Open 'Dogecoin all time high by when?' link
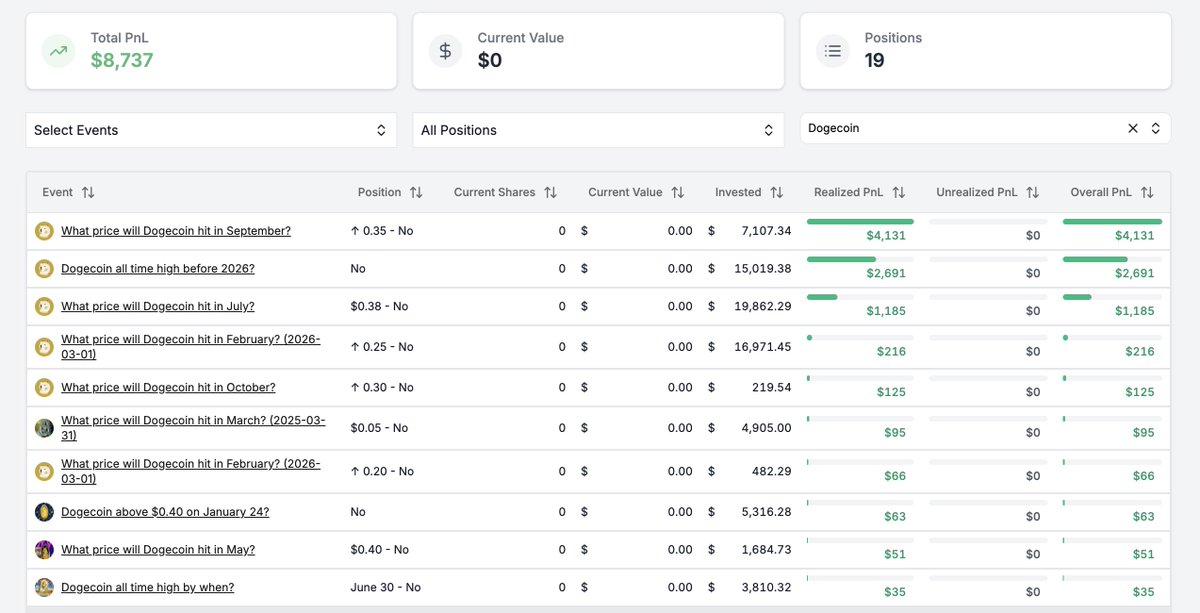 pyautogui.click(x=148, y=587)
